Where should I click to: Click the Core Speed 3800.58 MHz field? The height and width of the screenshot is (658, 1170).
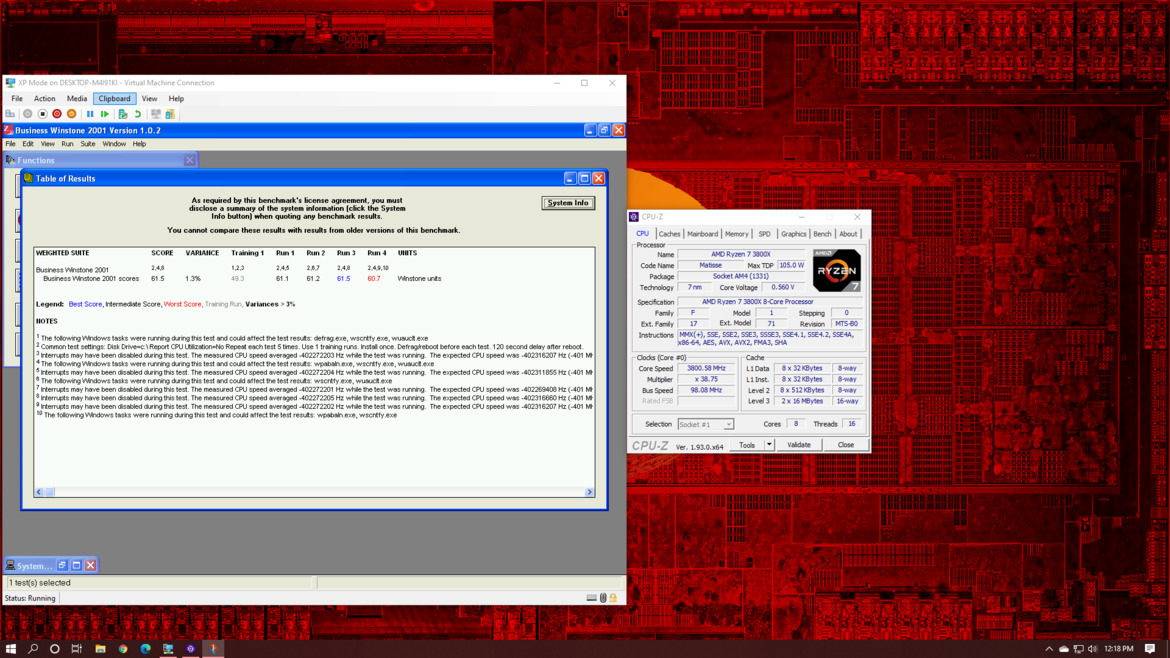tap(705, 368)
